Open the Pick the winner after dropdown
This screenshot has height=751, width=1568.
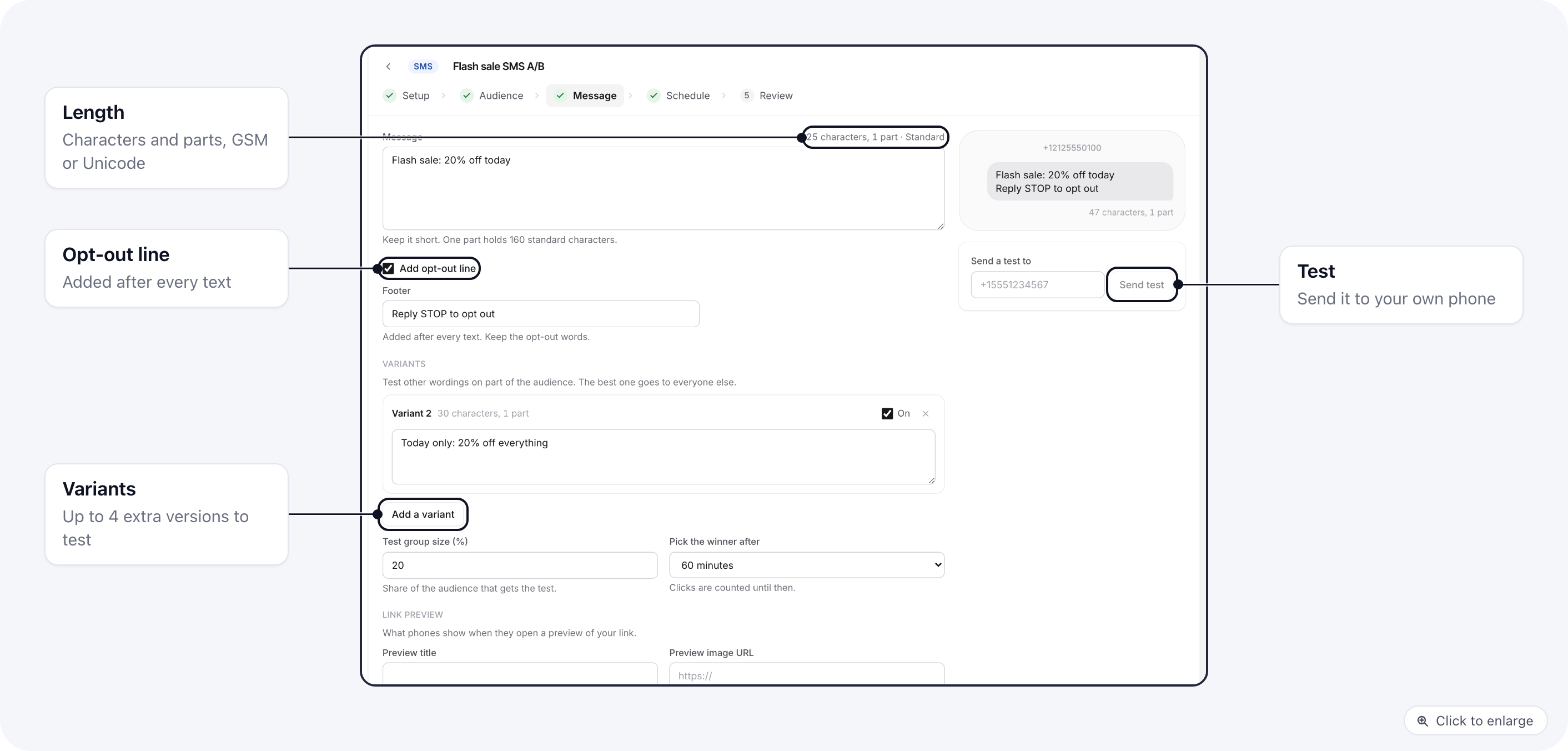coord(807,565)
